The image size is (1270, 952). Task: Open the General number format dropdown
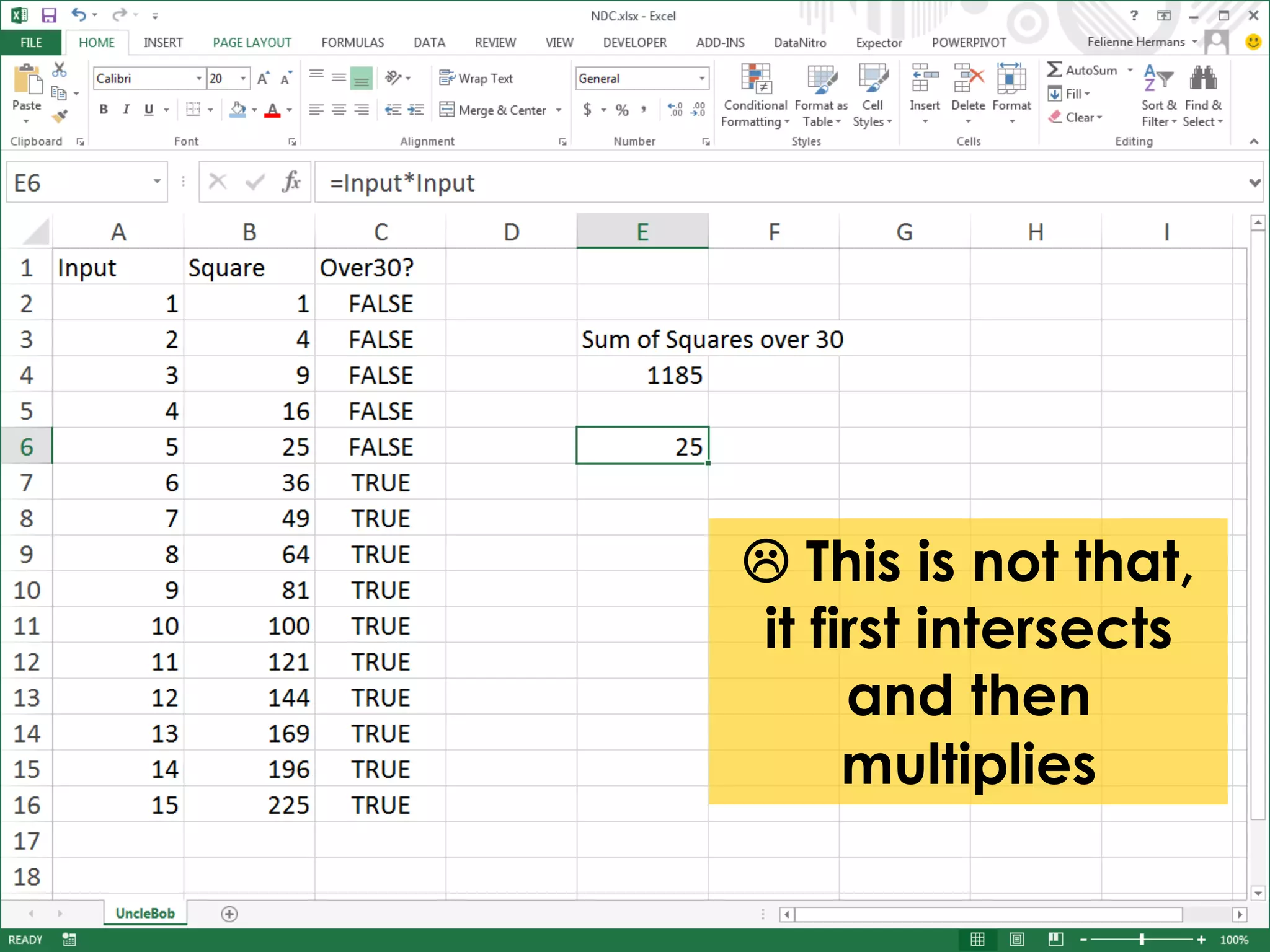pos(702,79)
